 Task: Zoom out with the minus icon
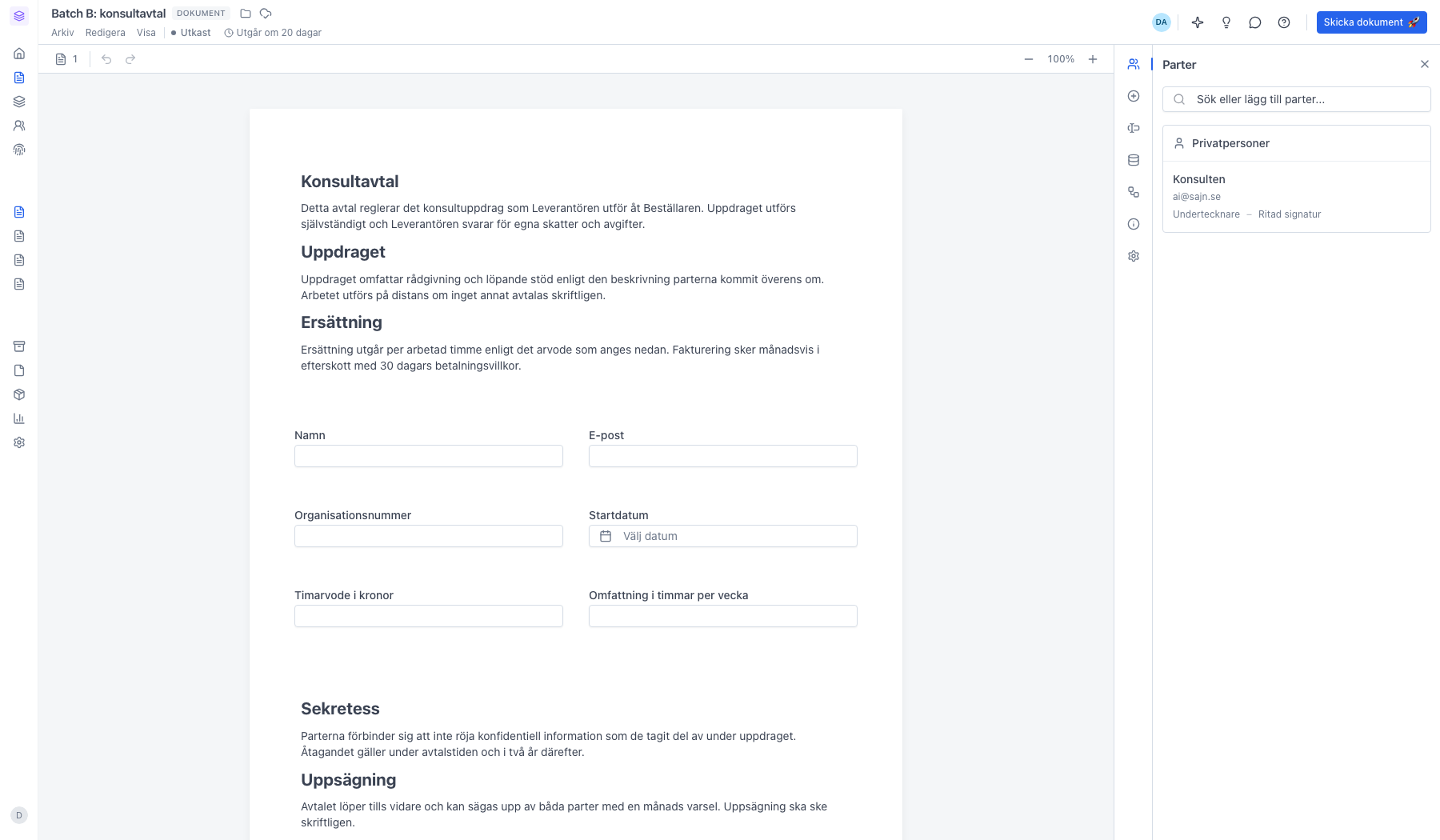pos(1029,59)
